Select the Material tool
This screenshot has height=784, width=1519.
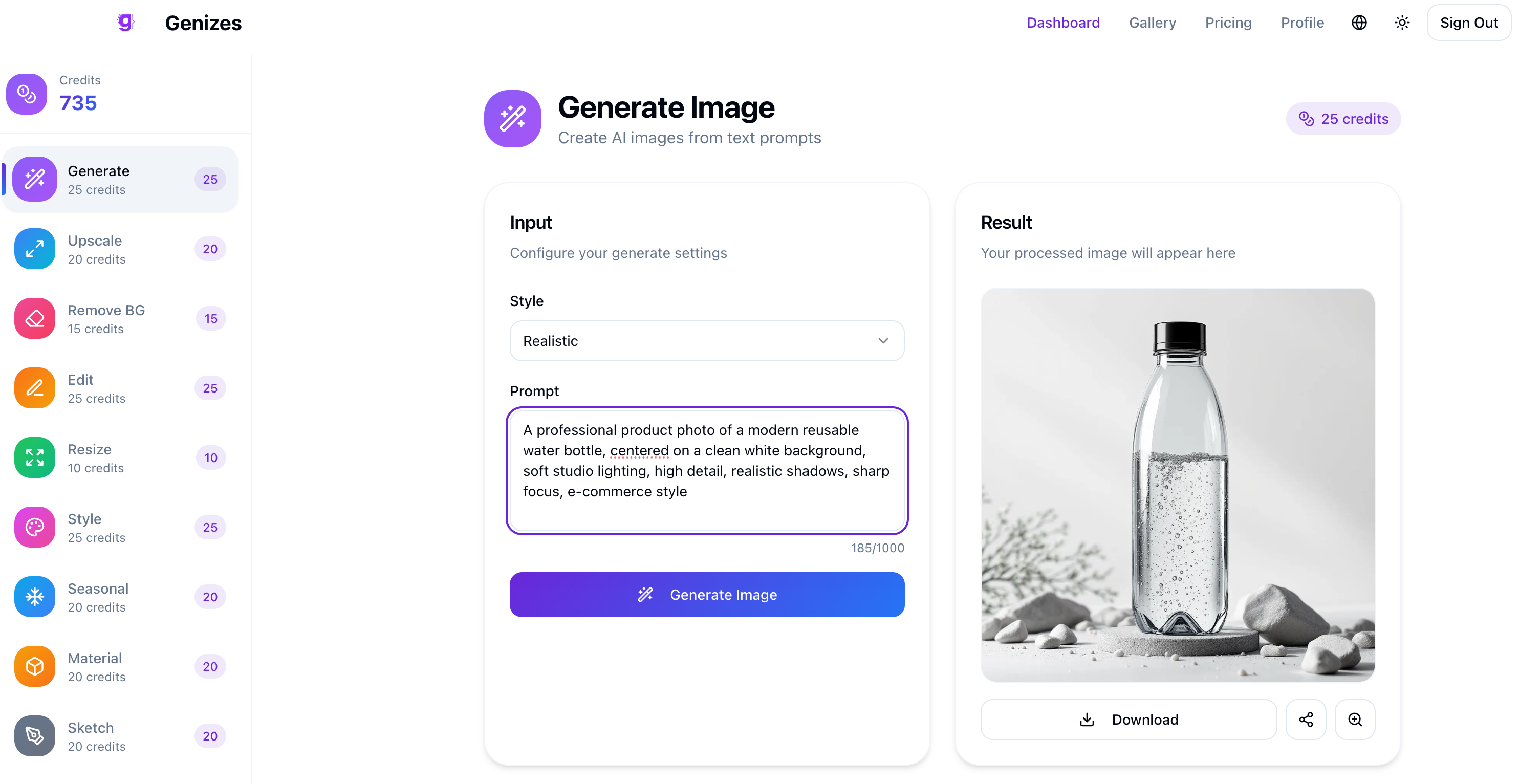(x=120, y=666)
